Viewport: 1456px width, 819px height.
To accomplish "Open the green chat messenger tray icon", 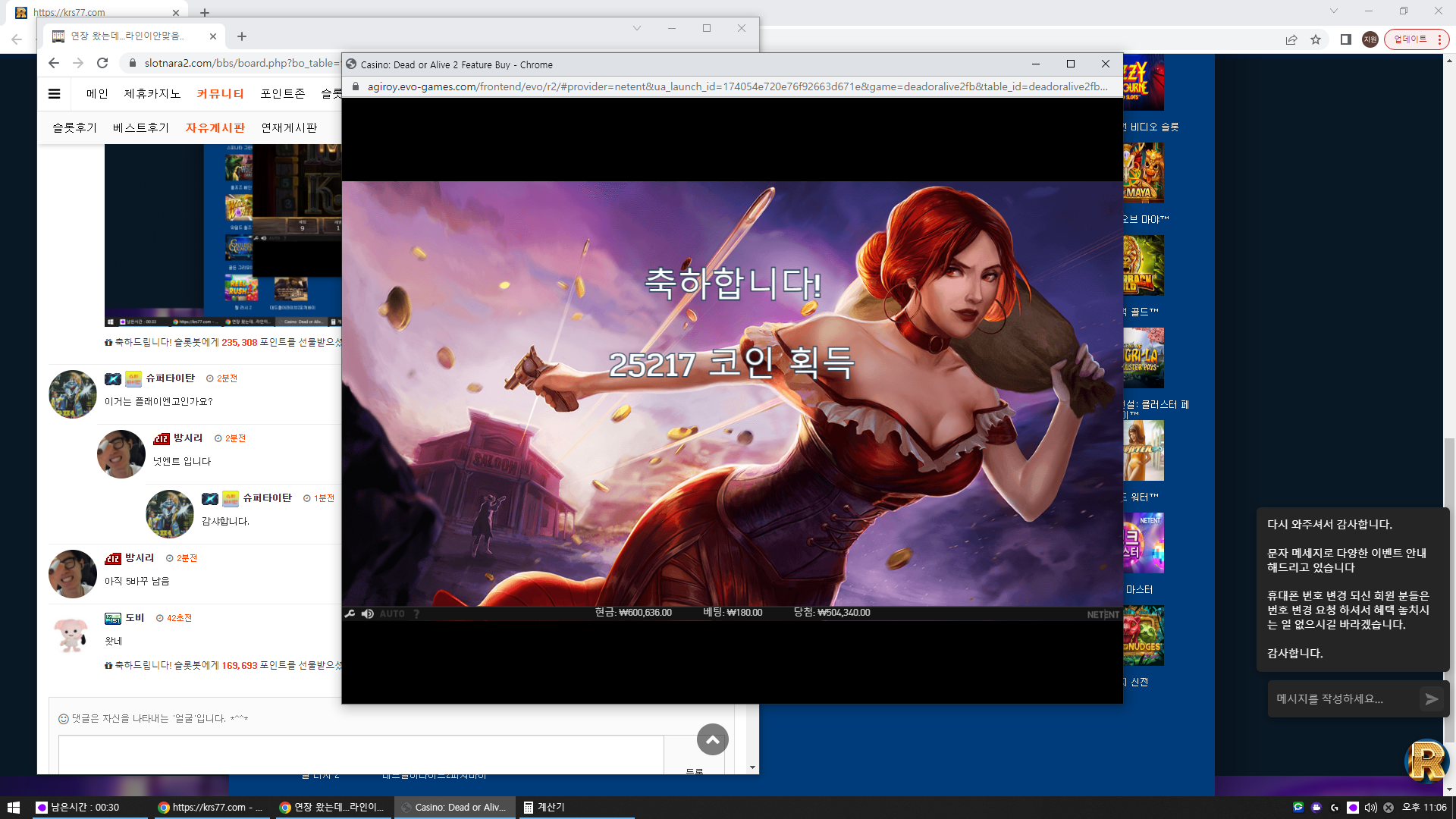I will pyautogui.click(x=1298, y=808).
